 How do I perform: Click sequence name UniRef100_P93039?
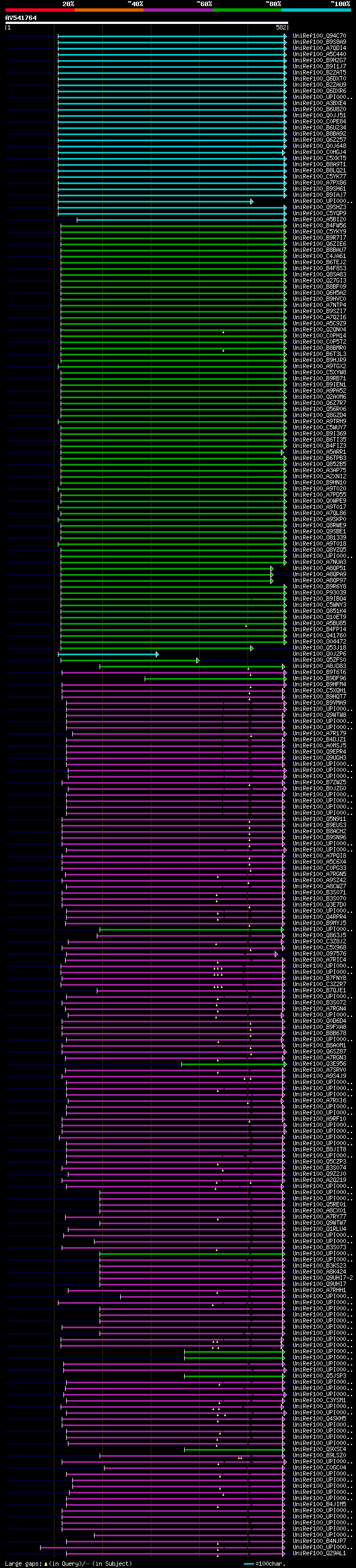(319, 592)
